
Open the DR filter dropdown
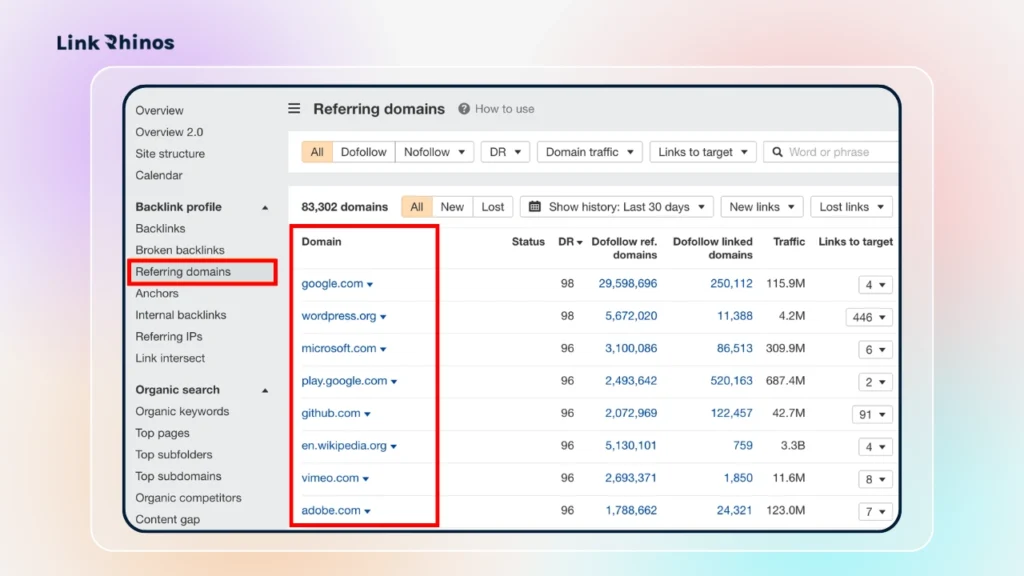pos(505,152)
